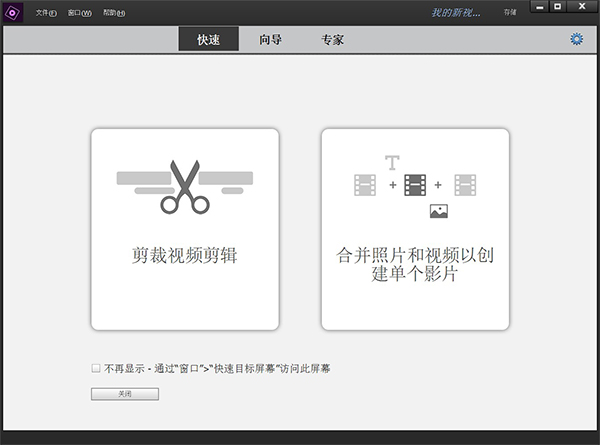
Task: Open the 窗口 menu
Action: (79, 13)
